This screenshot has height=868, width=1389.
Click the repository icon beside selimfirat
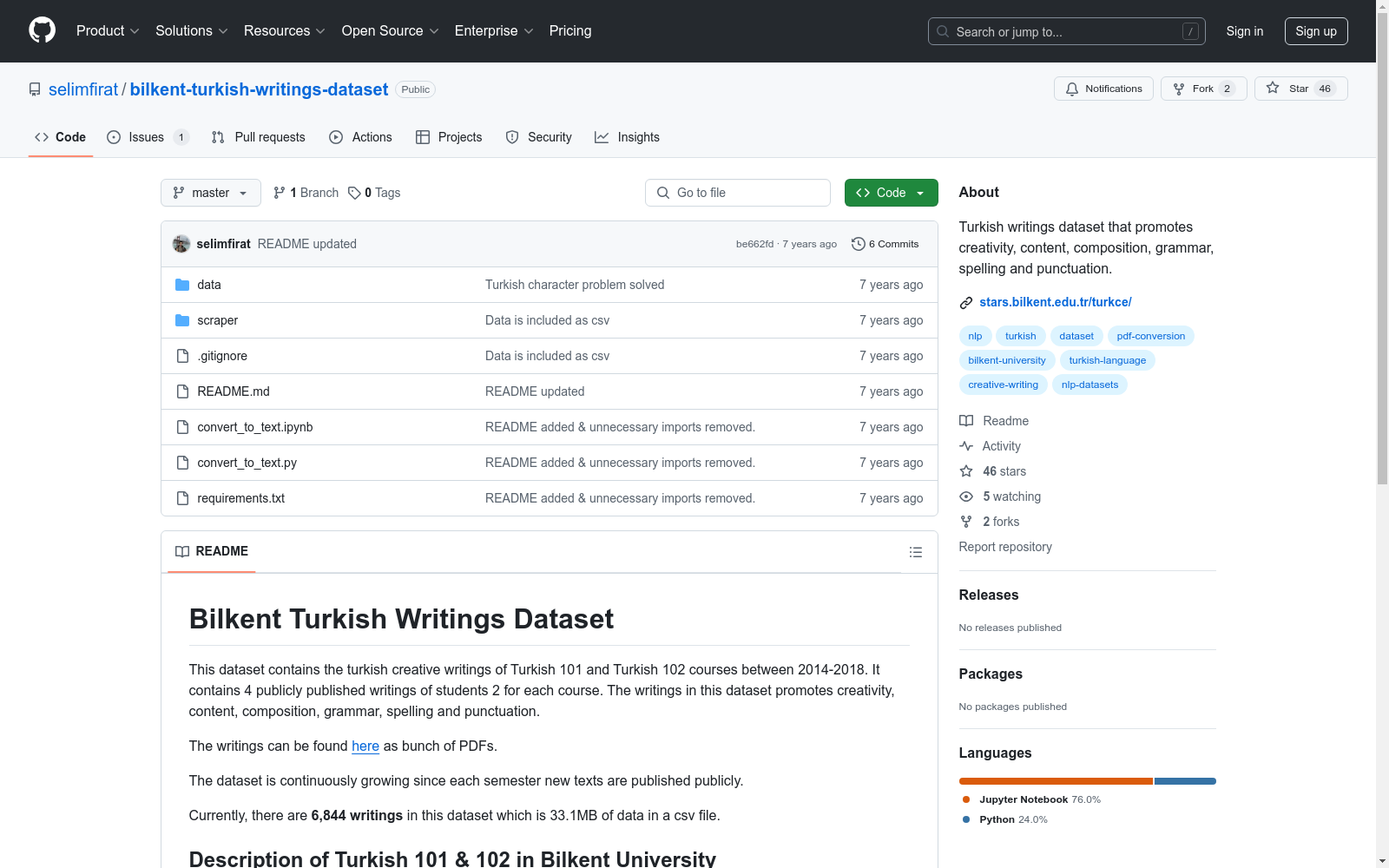(x=35, y=89)
